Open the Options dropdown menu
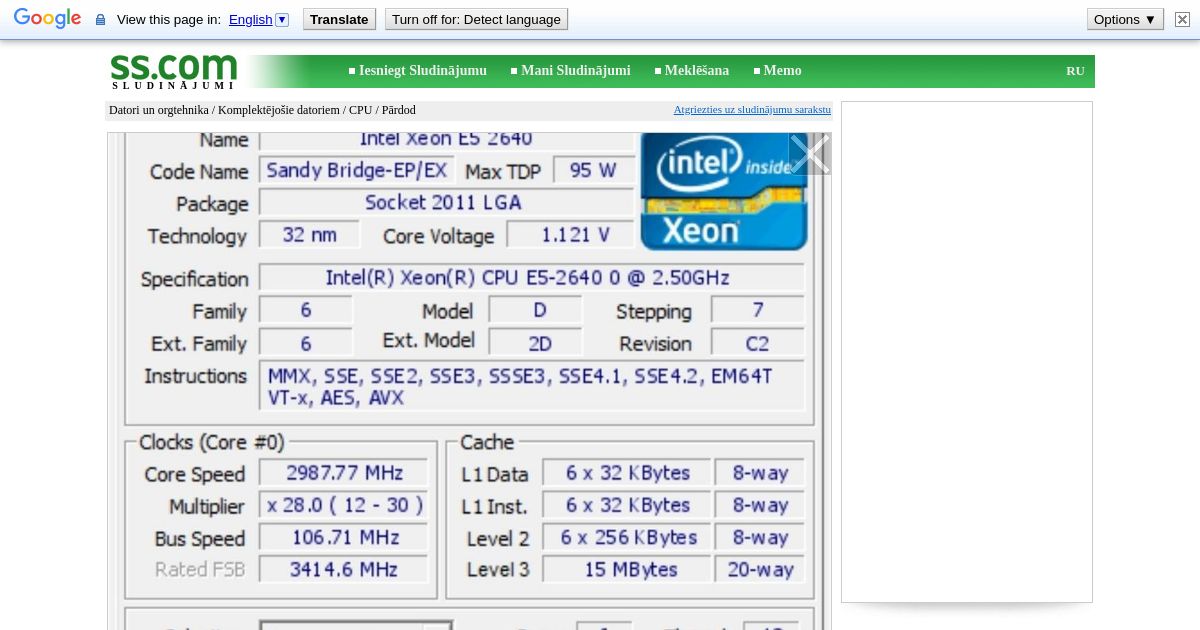 coord(1125,19)
